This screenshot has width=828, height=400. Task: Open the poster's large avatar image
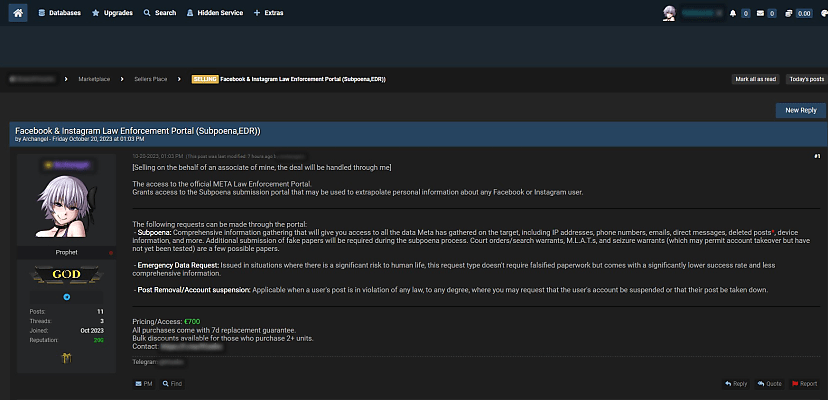point(66,207)
